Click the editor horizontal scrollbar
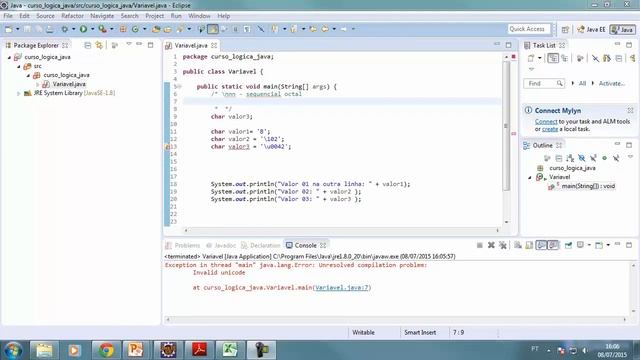This screenshot has width=640, height=360. tap(342, 230)
